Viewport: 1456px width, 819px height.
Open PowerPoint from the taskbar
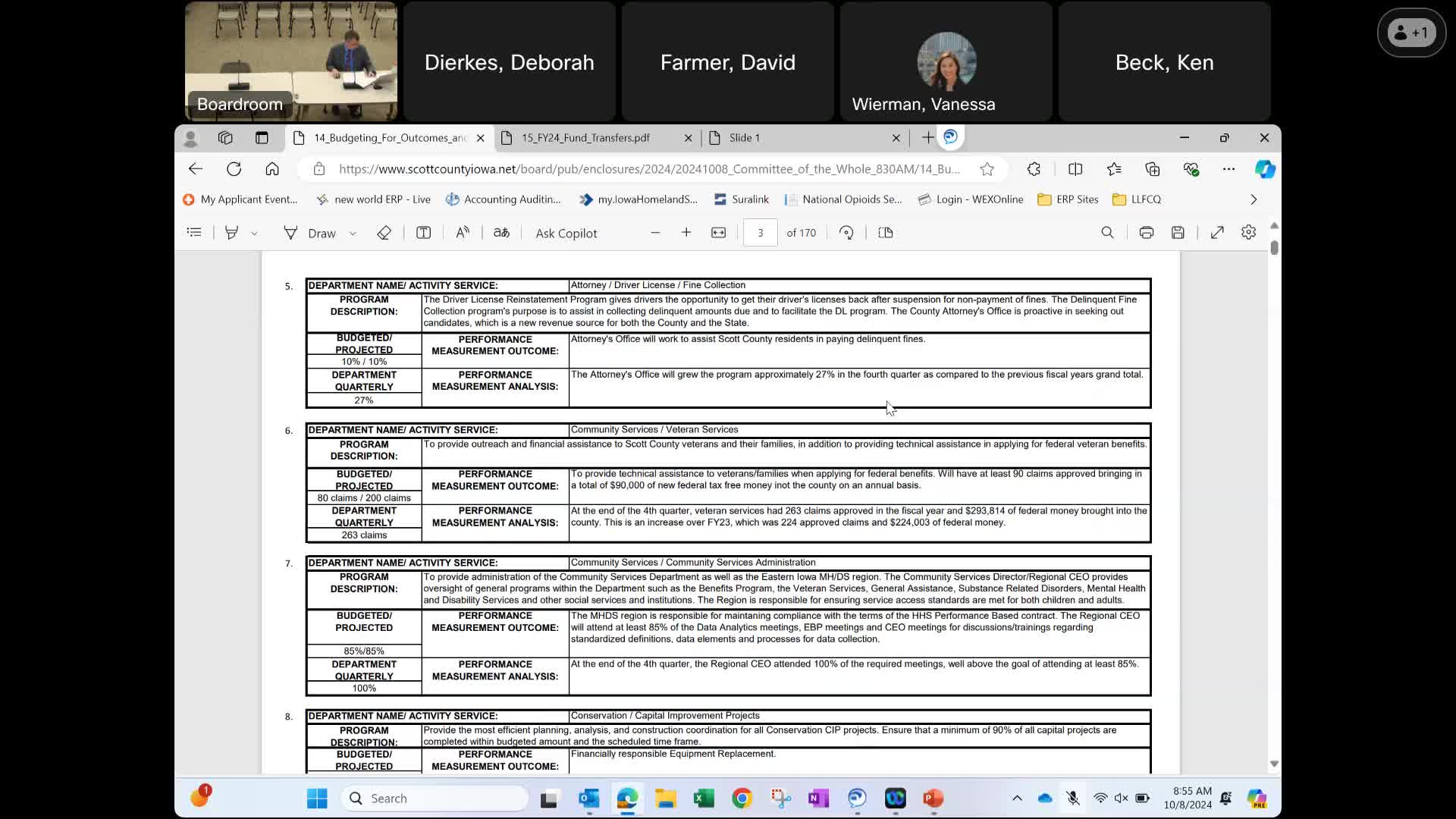tap(933, 799)
